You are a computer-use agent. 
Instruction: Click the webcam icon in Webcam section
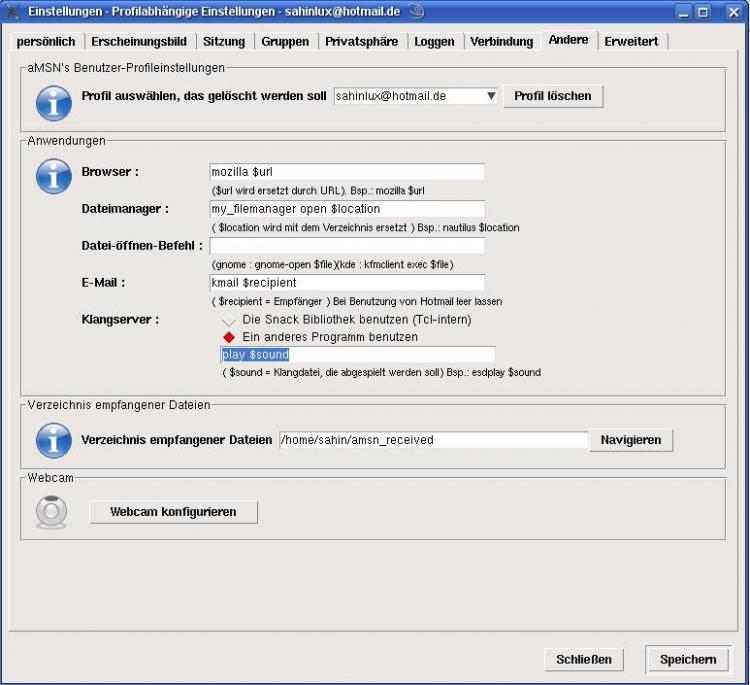[52, 512]
